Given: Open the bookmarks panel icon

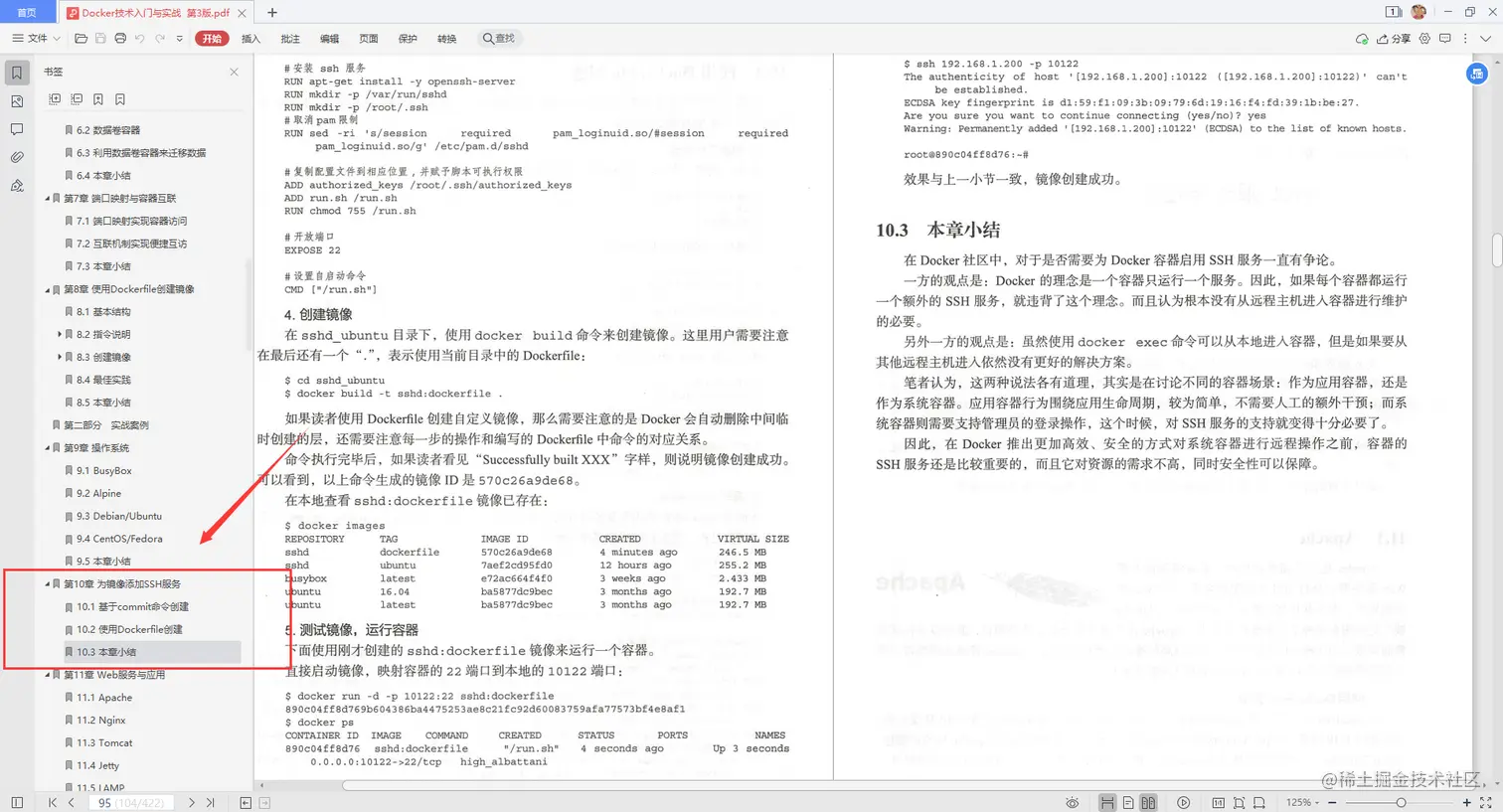Looking at the screenshot, I should click(15, 73).
